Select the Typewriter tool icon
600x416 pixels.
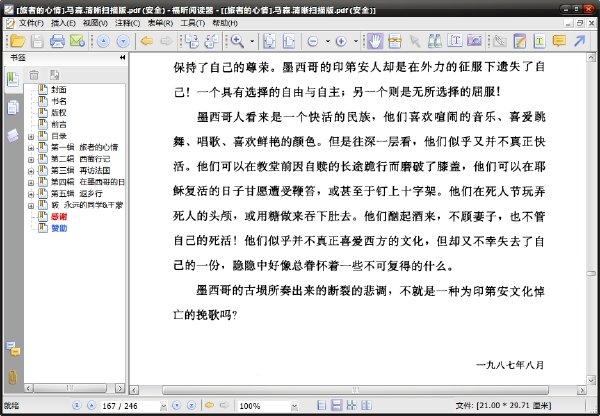click(455, 41)
